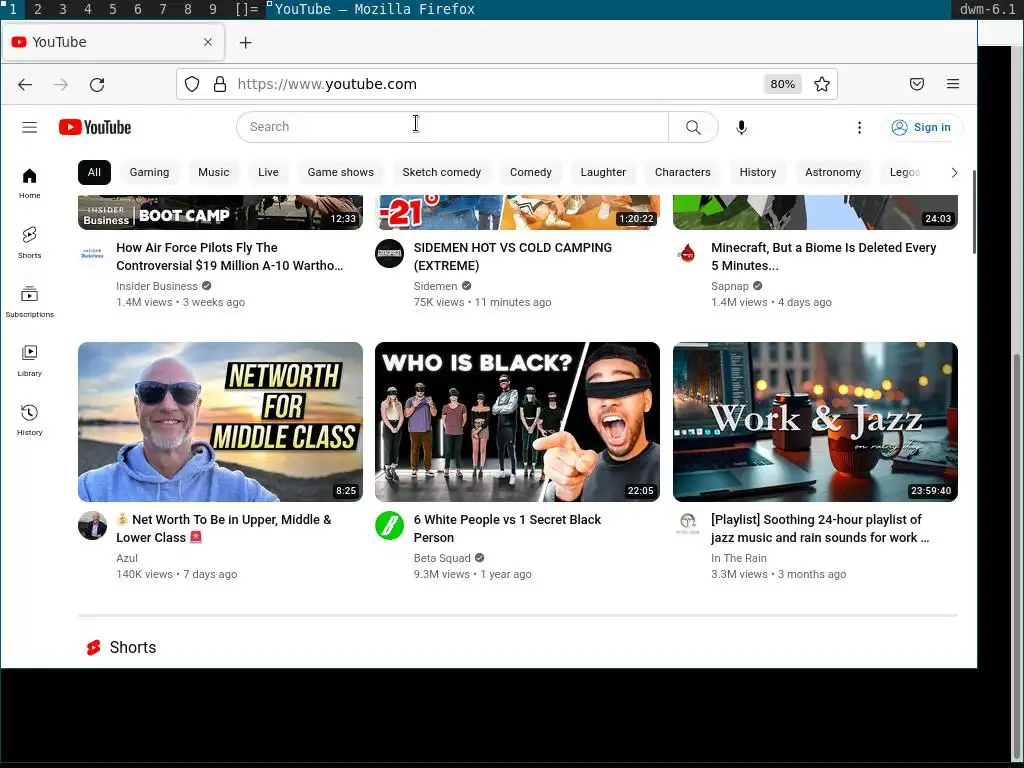Open Net Worth Upper Middle Lower title
1024x768 pixels.
(x=224, y=528)
